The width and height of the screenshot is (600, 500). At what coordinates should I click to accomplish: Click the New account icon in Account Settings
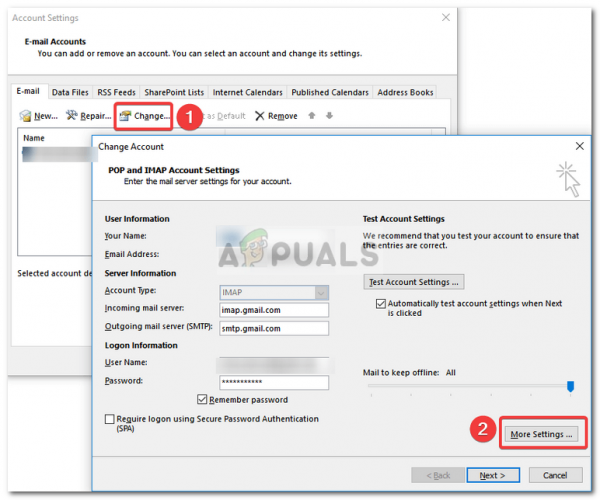[26, 116]
